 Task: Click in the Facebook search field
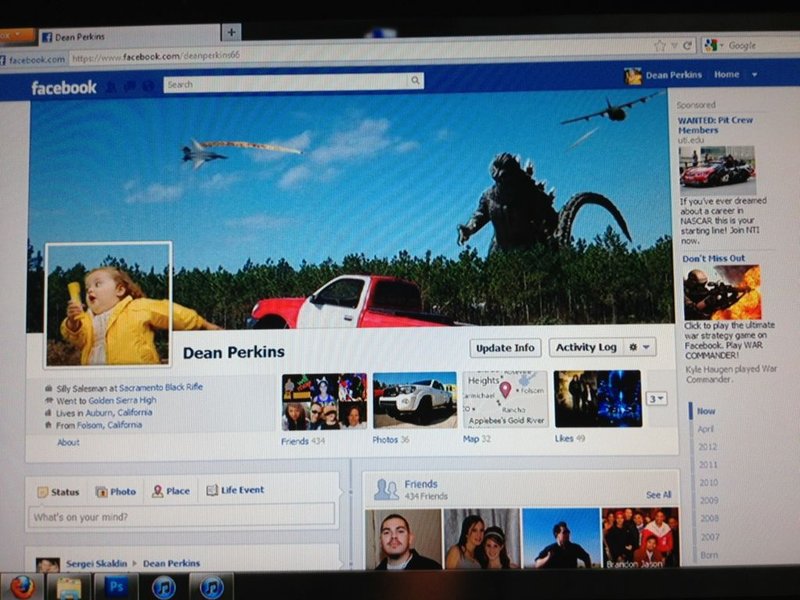[x=286, y=83]
